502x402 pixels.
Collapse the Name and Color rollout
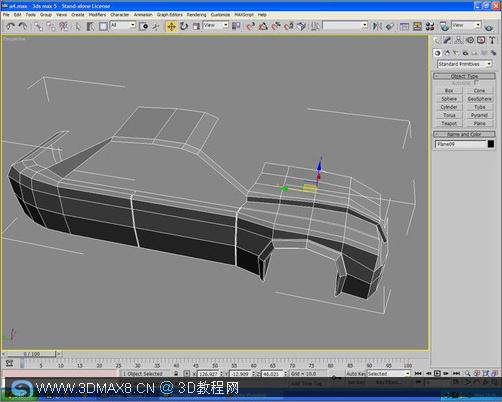point(464,134)
